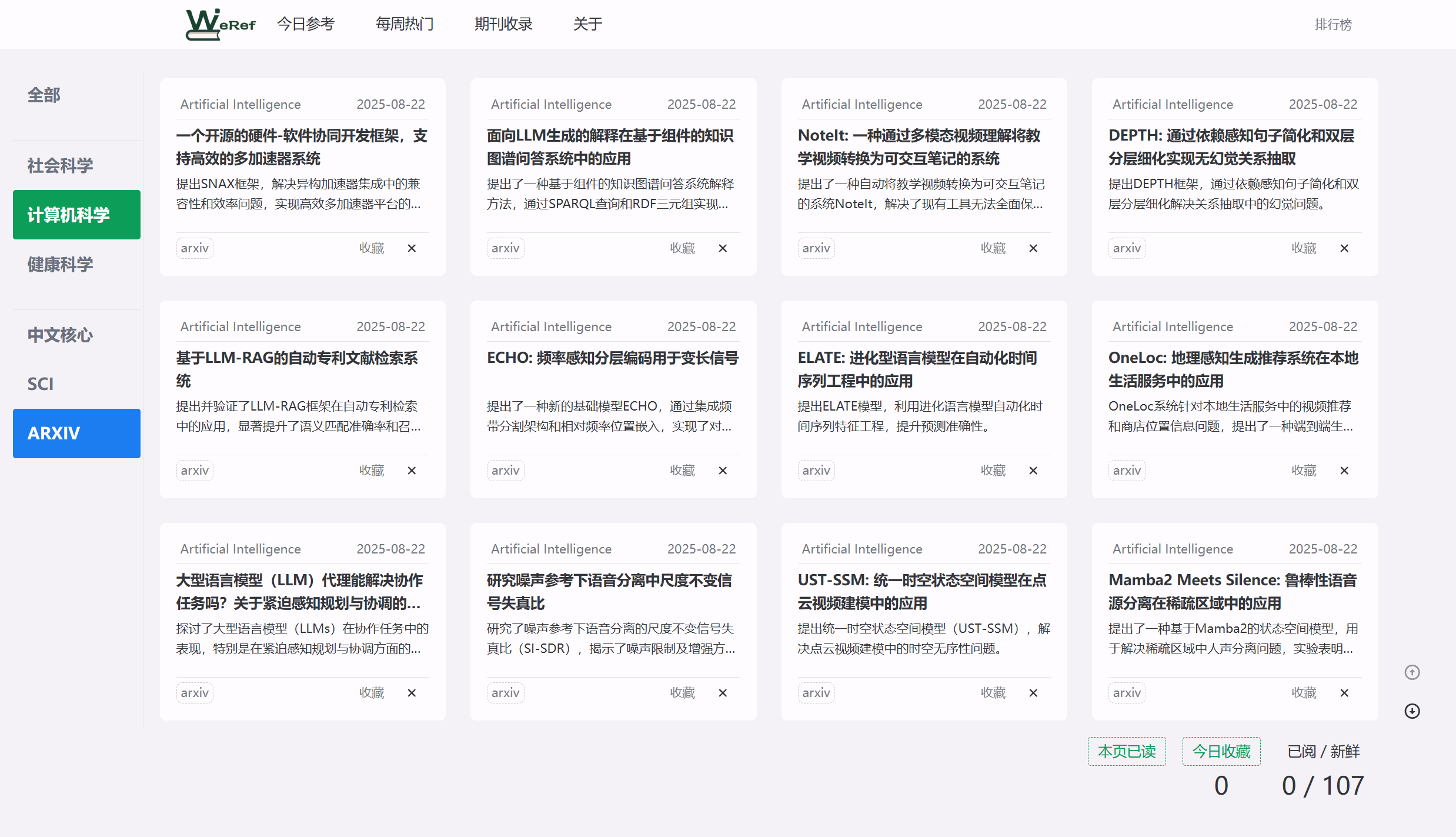Dismiss the ECHO paper card with X

723,471
